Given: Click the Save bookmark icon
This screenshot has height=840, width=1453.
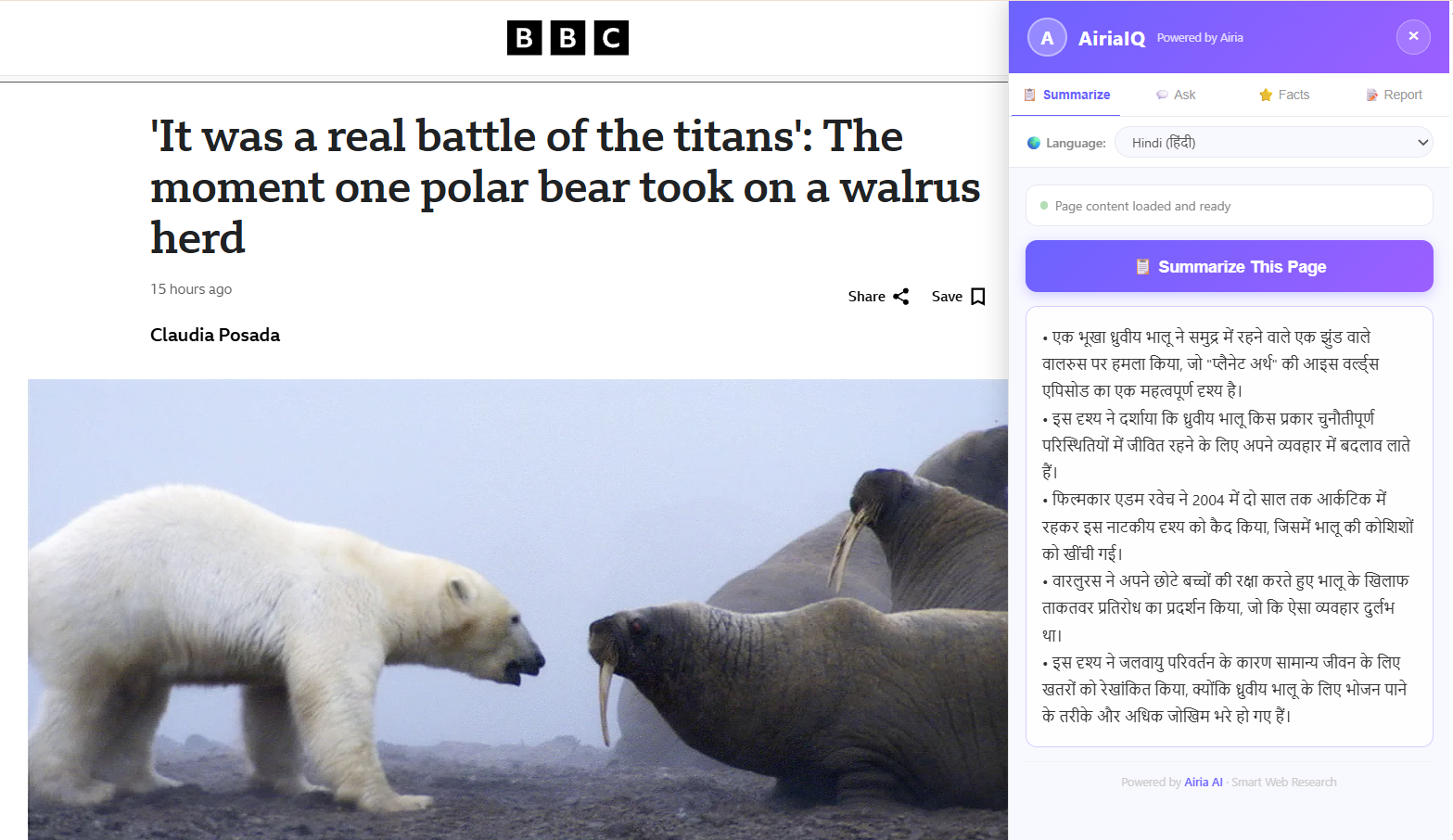Looking at the screenshot, I should coord(978,297).
